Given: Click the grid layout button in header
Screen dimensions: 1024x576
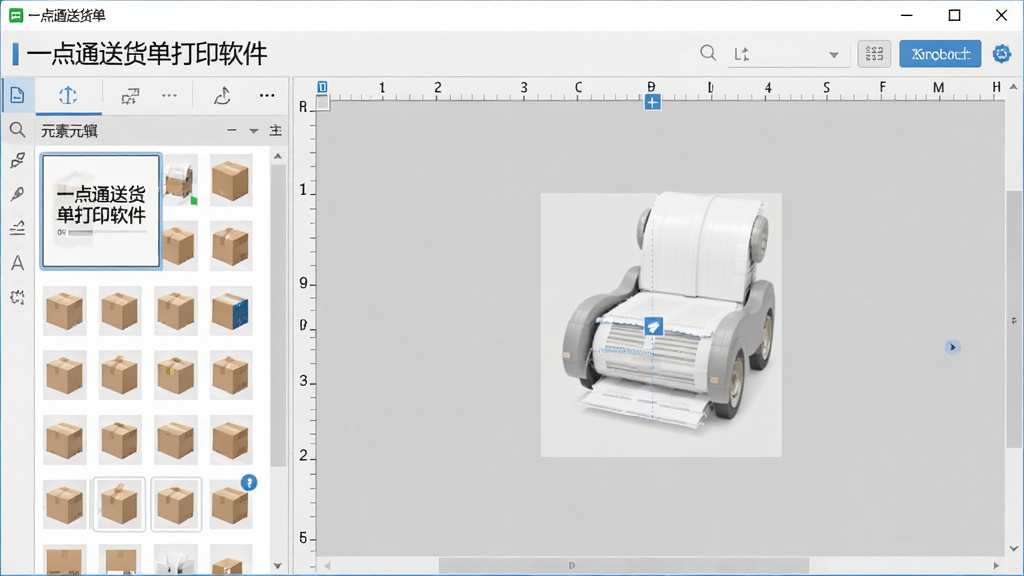Looking at the screenshot, I should pyautogui.click(x=874, y=54).
